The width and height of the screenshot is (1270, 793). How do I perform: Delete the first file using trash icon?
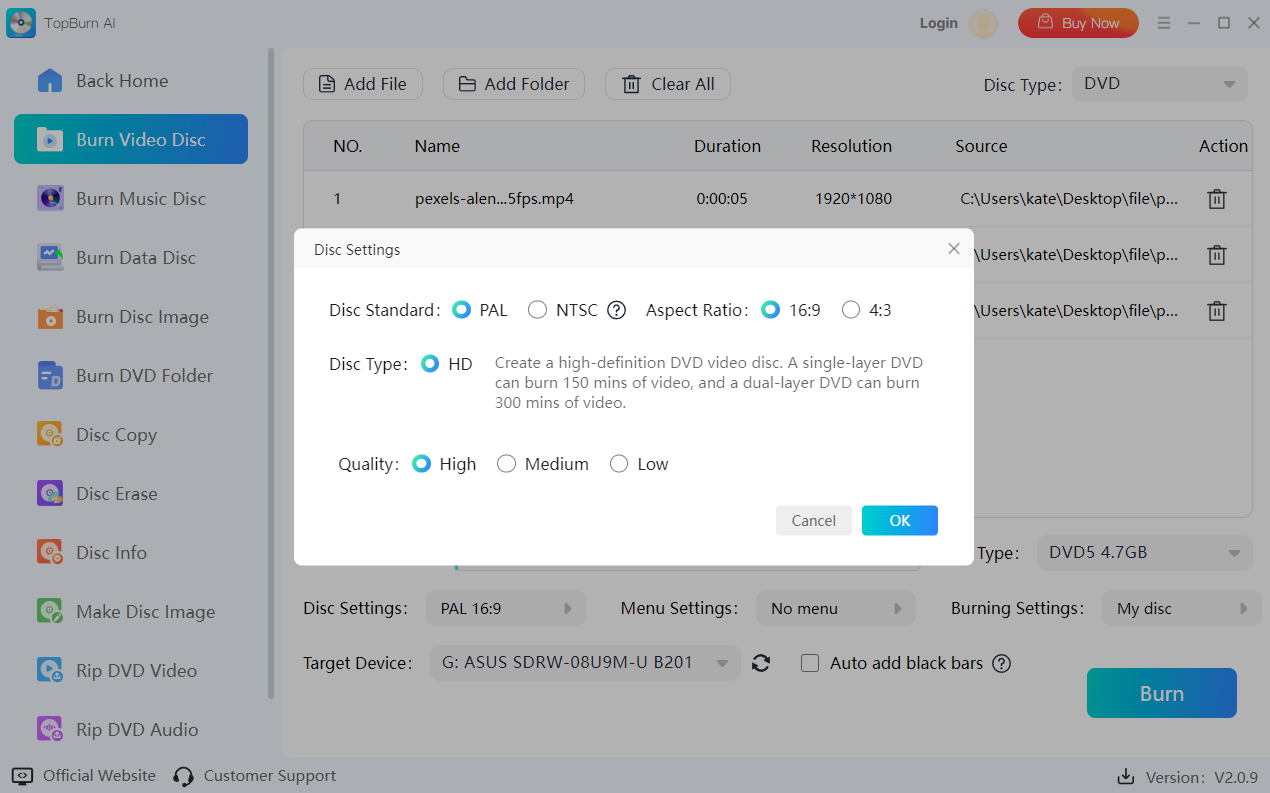point(1216,199)
